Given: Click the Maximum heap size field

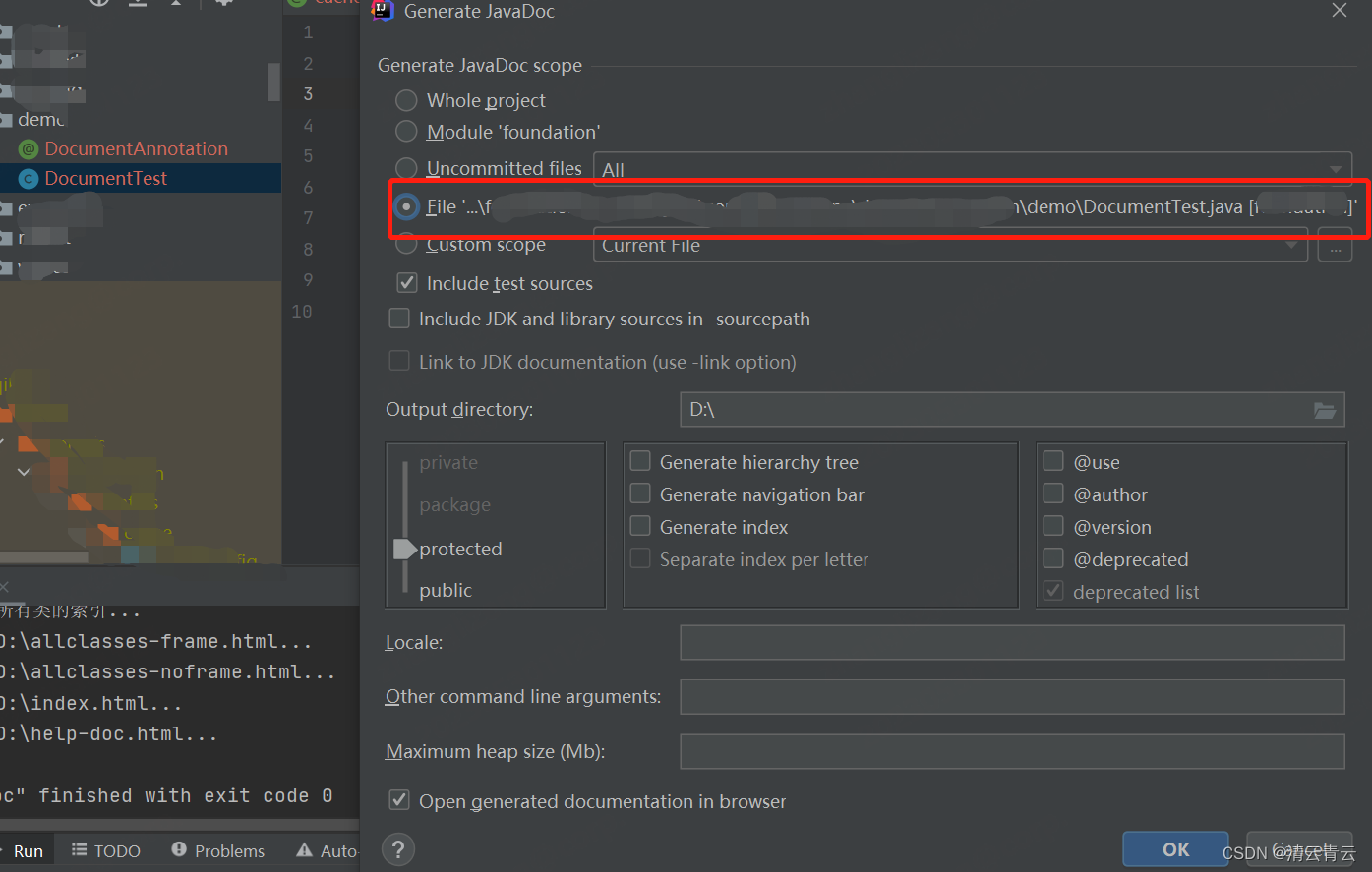Looking at the screenshot, I should tap(1012, 751).
